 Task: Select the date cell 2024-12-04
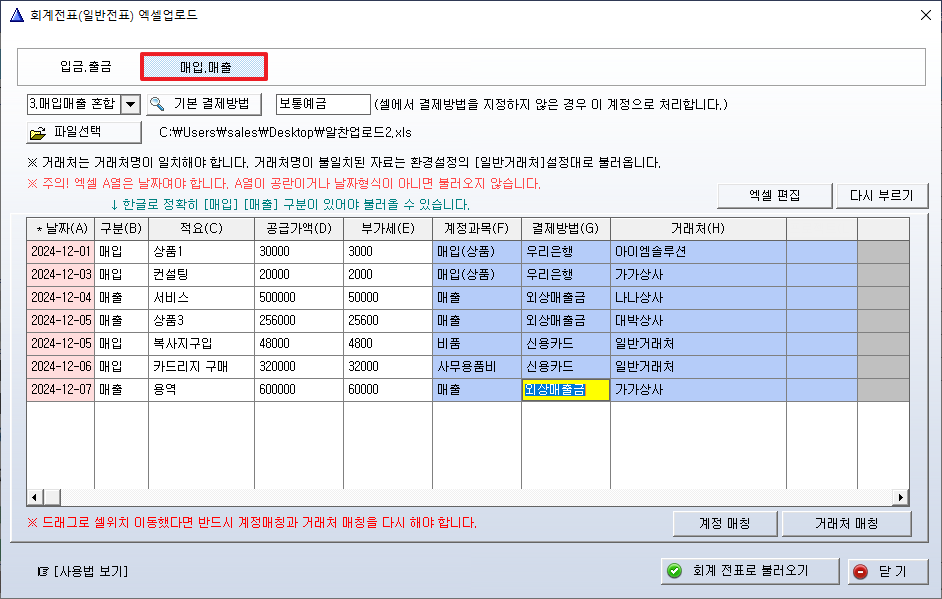click(61, 297)
